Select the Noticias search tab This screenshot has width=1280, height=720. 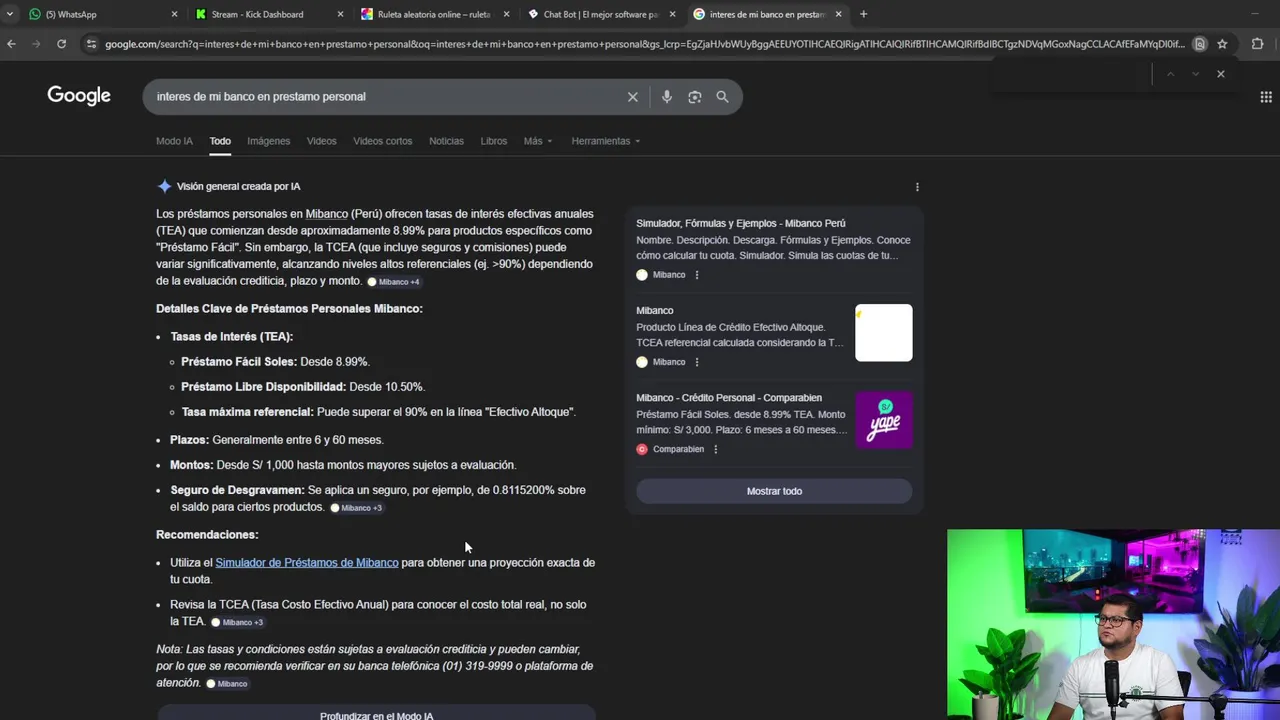click(x=446, y=141)
